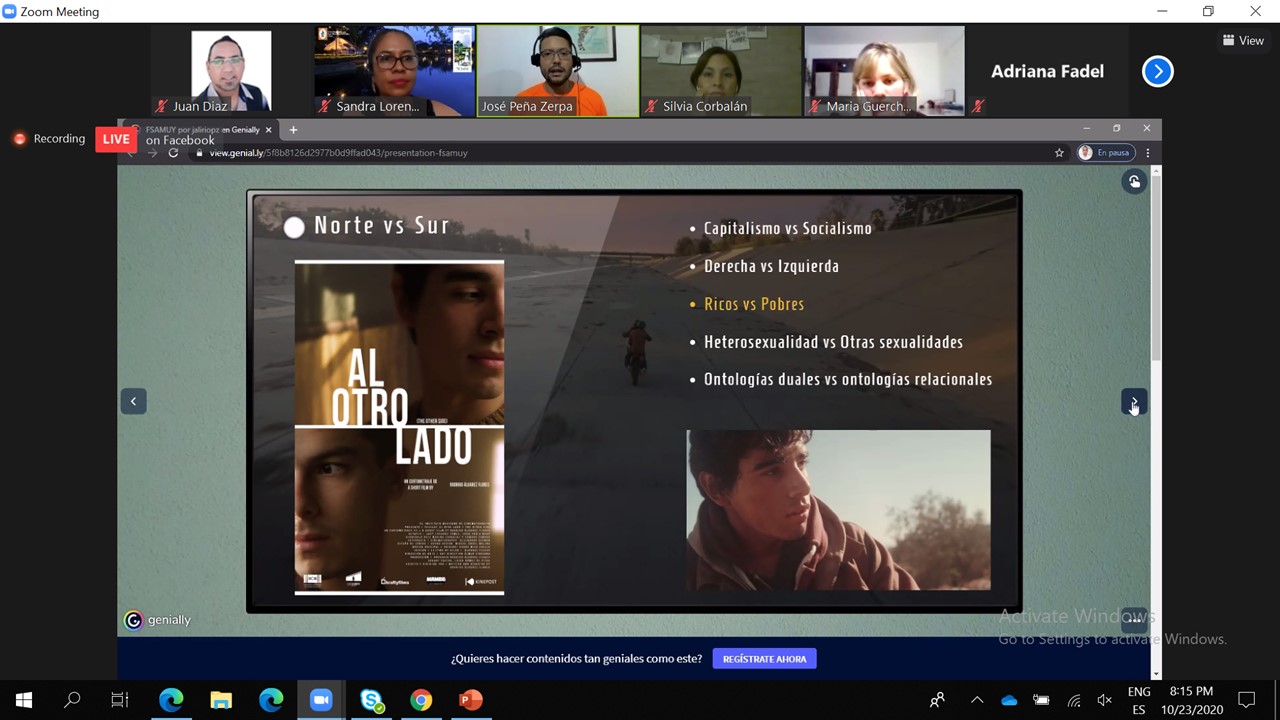The height and width of the screenshot is (720, 1280).
Task: Click the REGÍSTRATE AHORA button
Action: (764, 659)
